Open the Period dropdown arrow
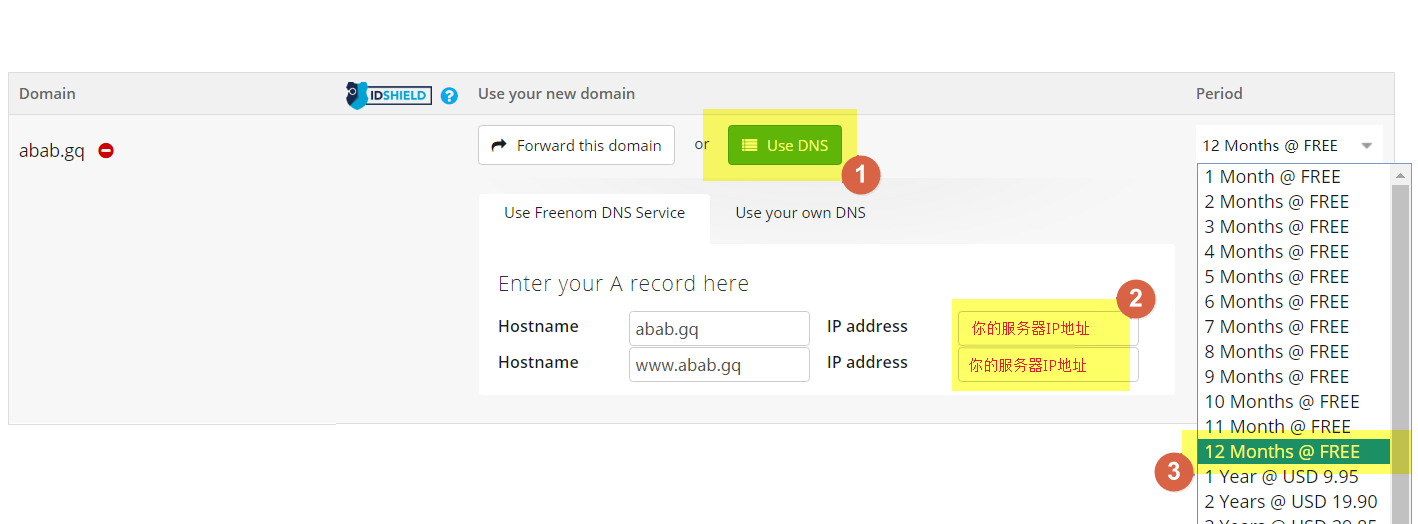The width and height of the screenshot is (1418, 524). 1367,146
